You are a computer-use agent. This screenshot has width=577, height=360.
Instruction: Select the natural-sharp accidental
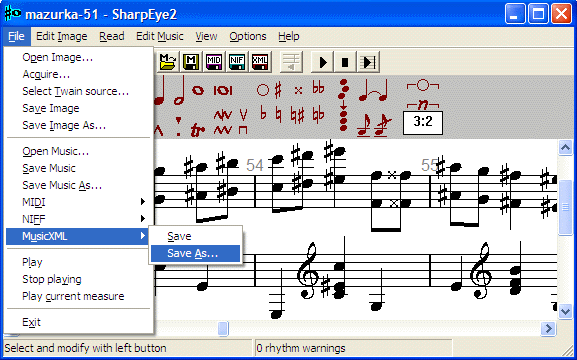pyautogui.click(x=298, y=115)
